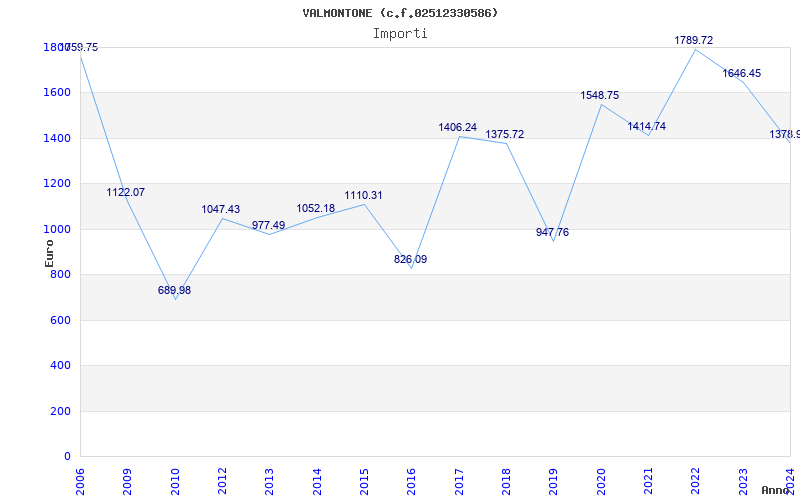This screenshot has width=800, height=500.
Task: Select the 689.98 data label
Action: coord(174,290)
